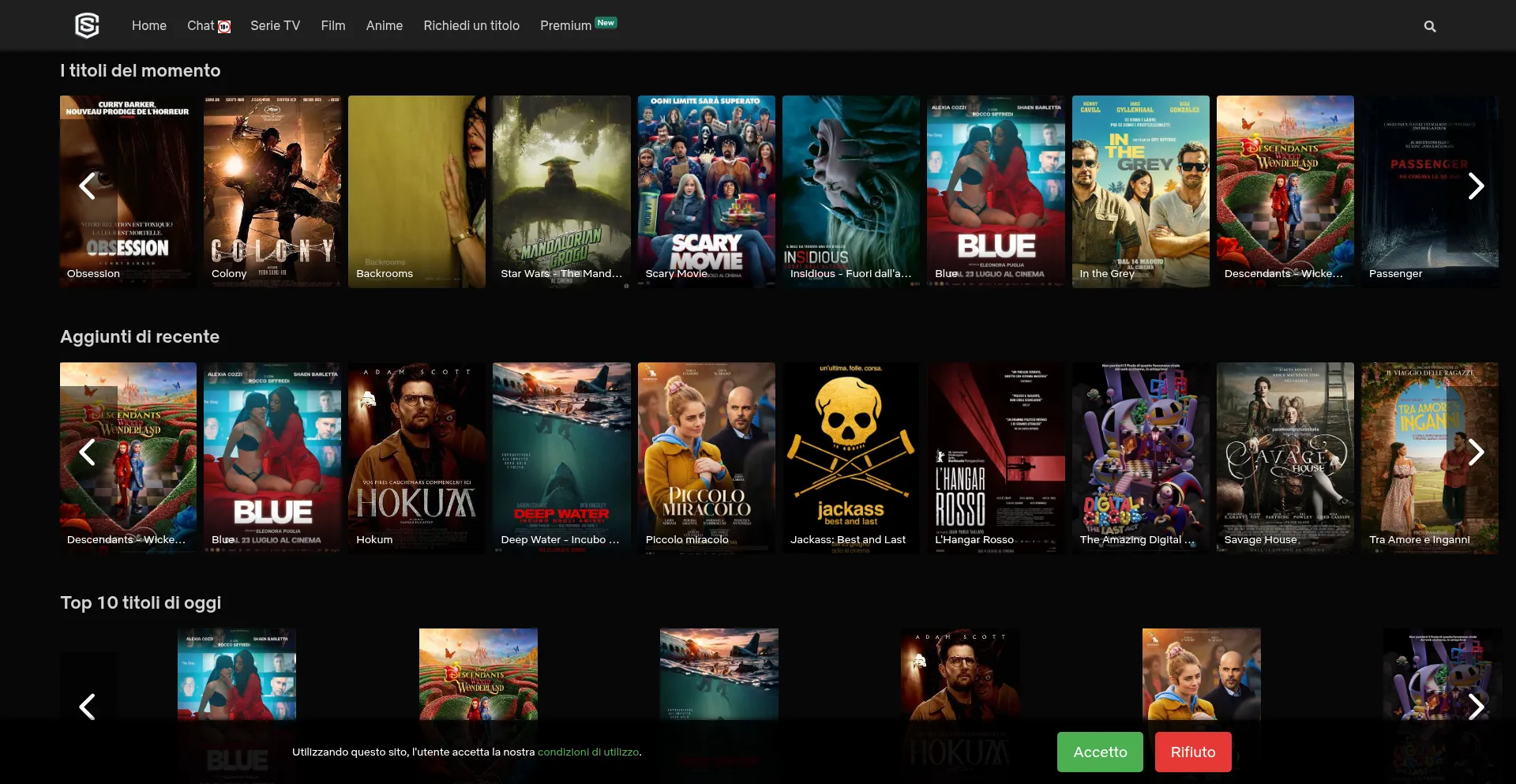The image size is (1516, 784).
Task: Open Deep Water poster in Aggiunti di recente
Action: (561, 458)
